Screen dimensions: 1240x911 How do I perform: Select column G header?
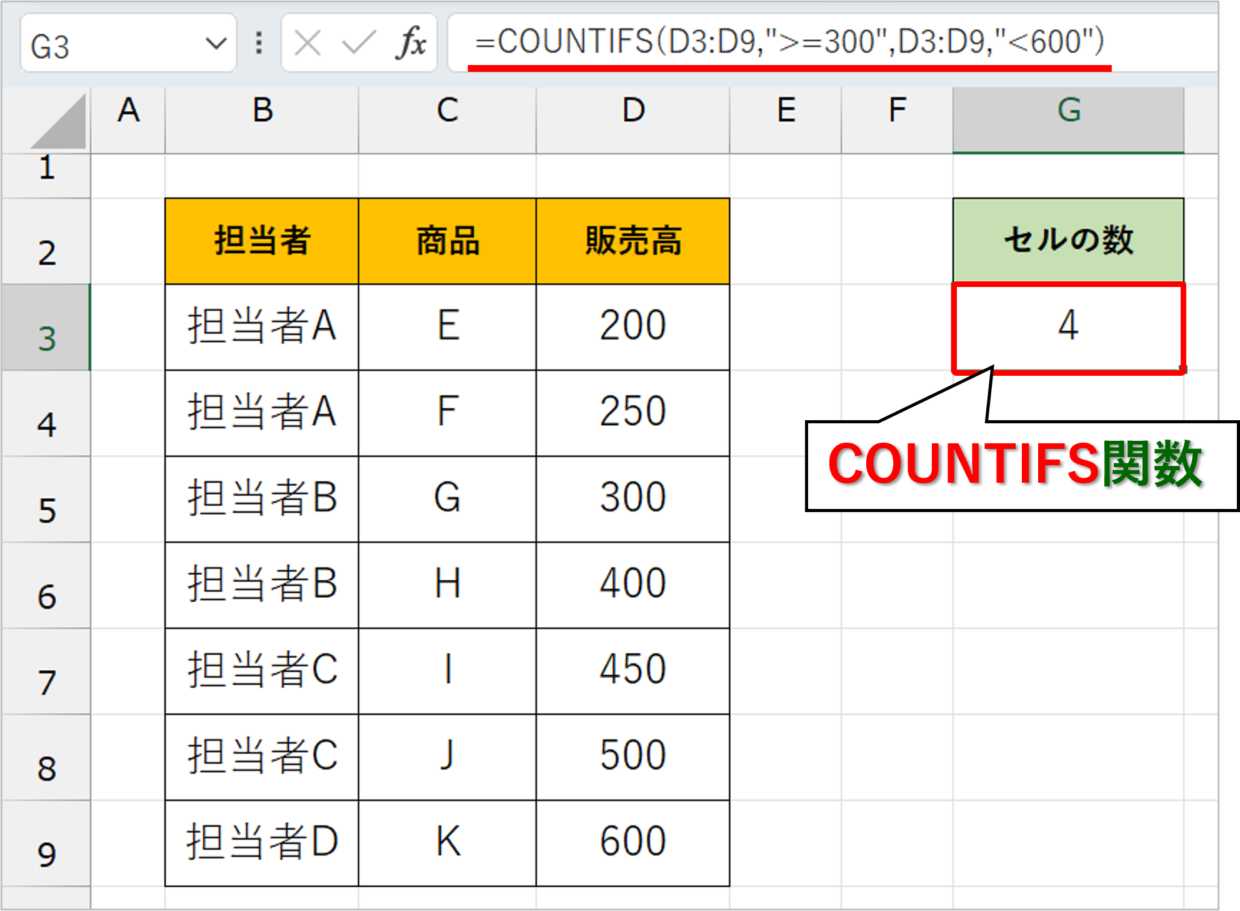click(1069, 121)
